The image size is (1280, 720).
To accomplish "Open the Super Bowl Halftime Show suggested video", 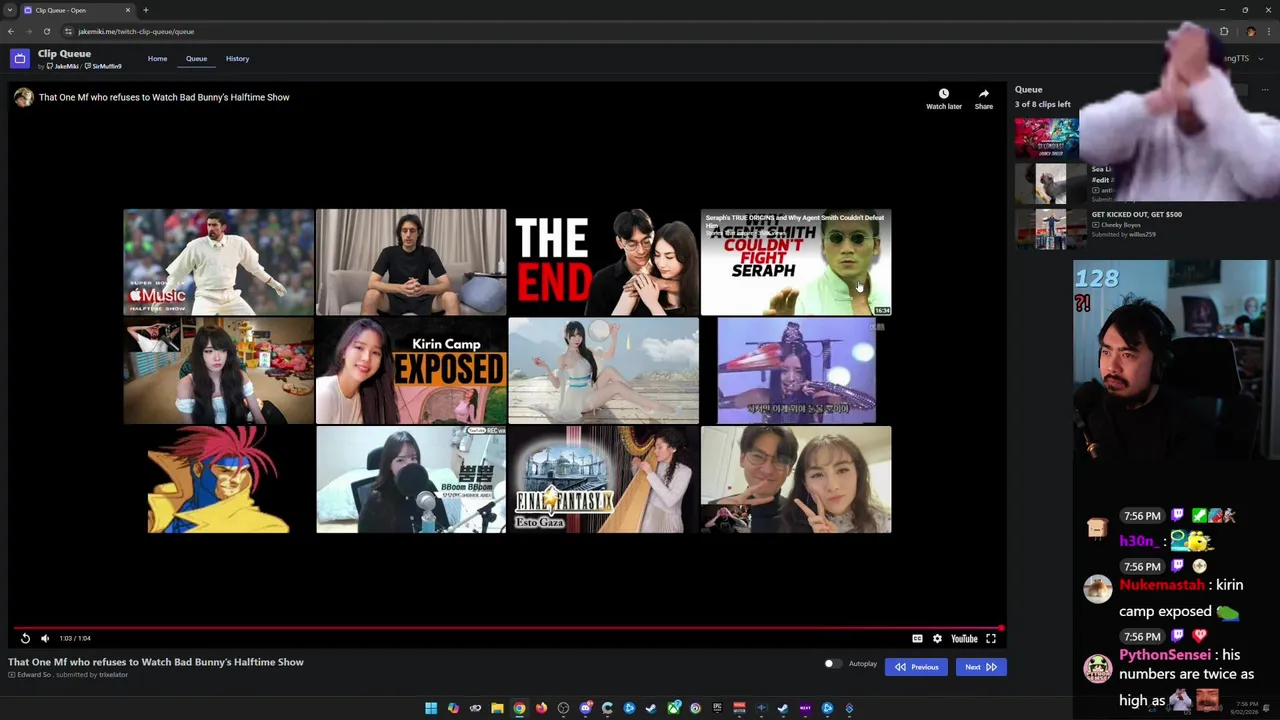I will [x=218, y=262].
